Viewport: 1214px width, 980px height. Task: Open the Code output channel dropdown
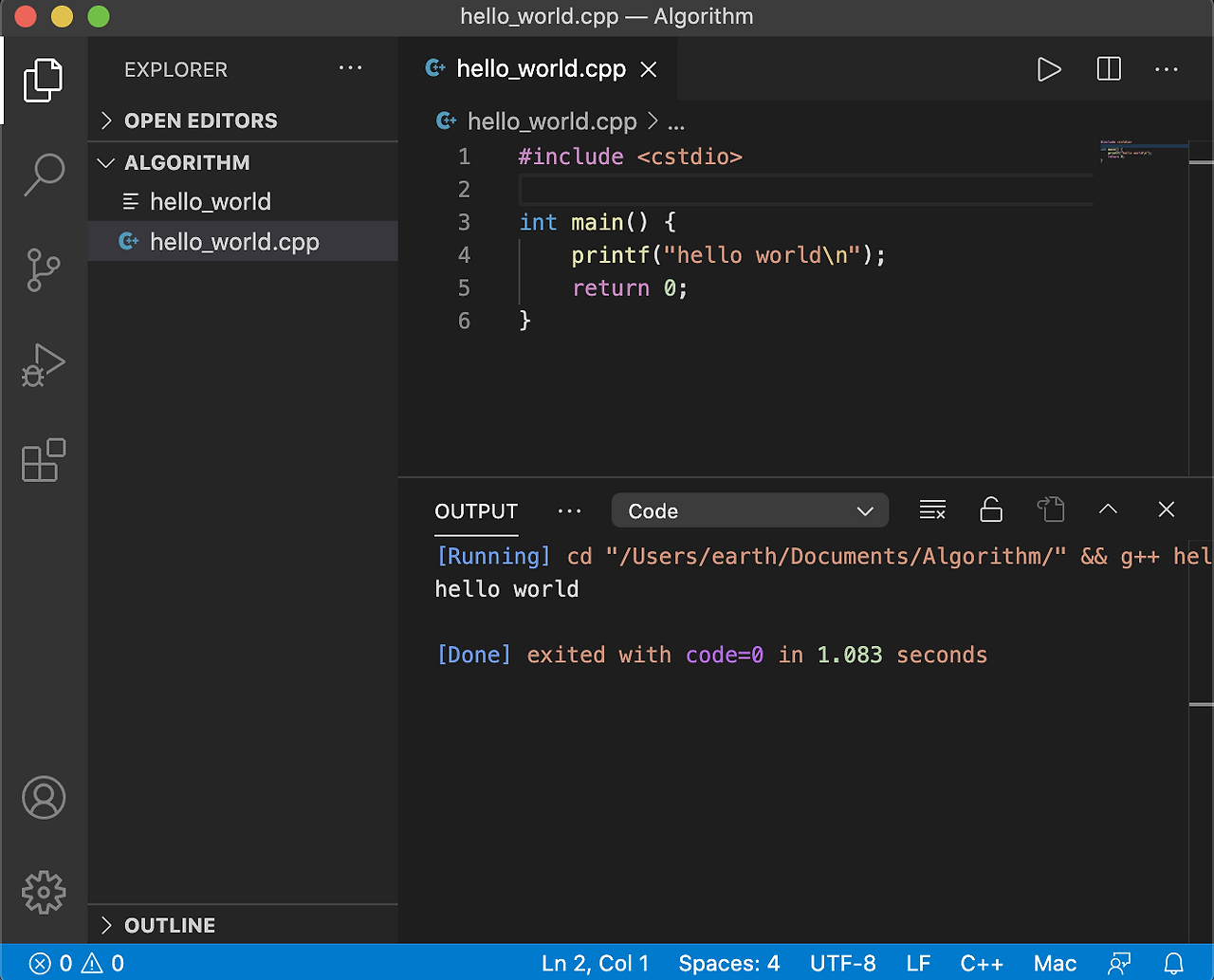750,510
